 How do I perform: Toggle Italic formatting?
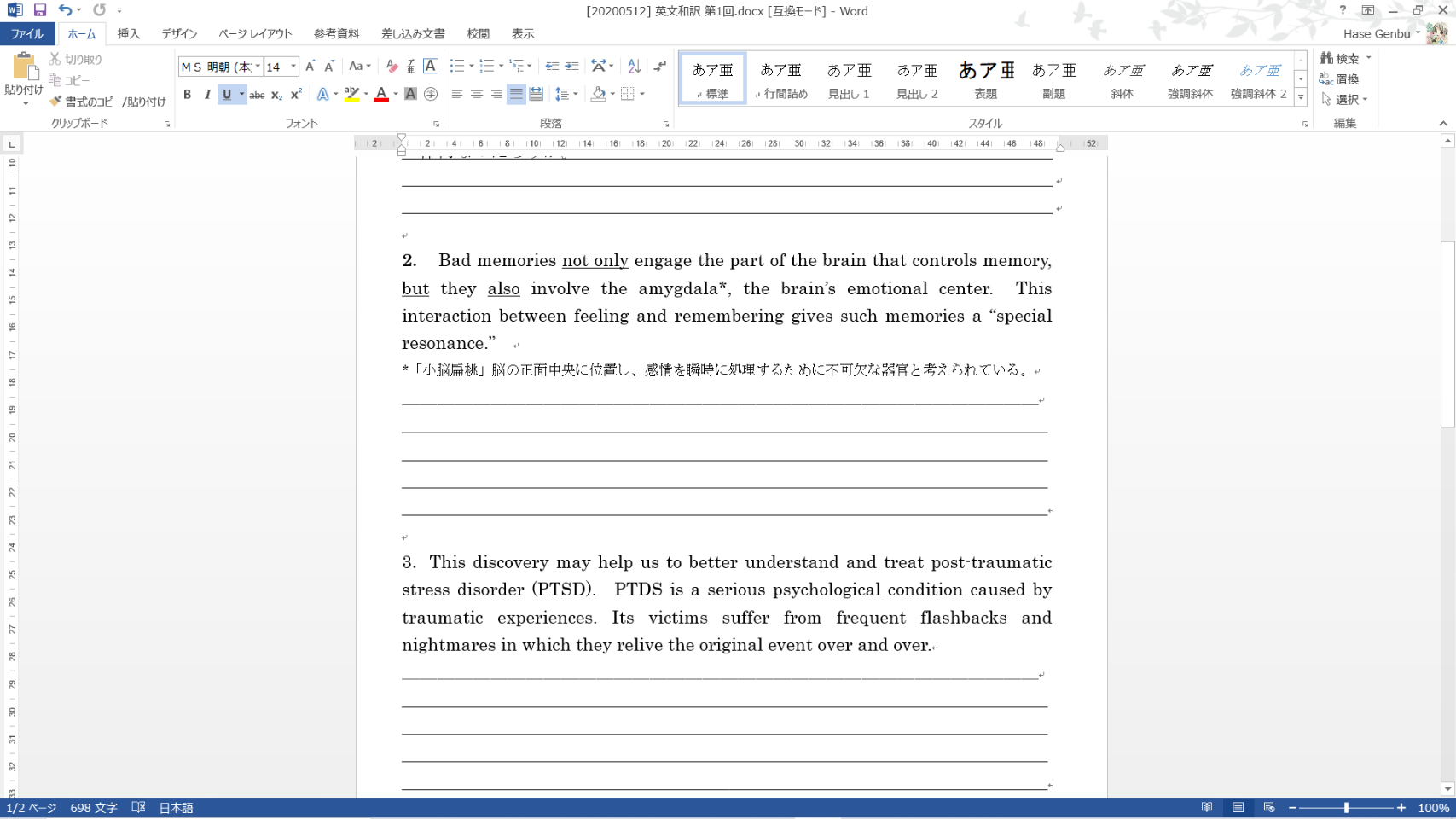click(207, 94)
